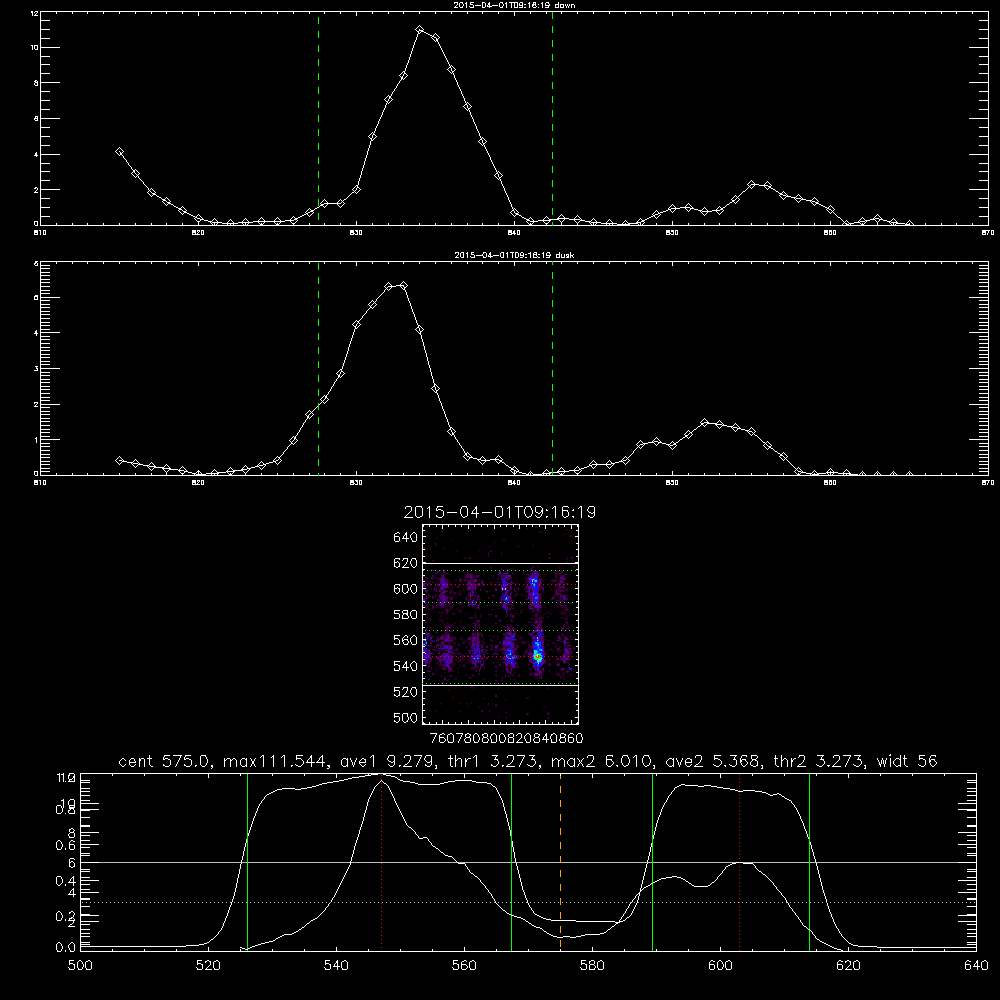Image resolution: width=1000 pixels, height=1000 pixels.
Task: Pick the highest peak diamond in dusk plot
Action: [403, 286]
